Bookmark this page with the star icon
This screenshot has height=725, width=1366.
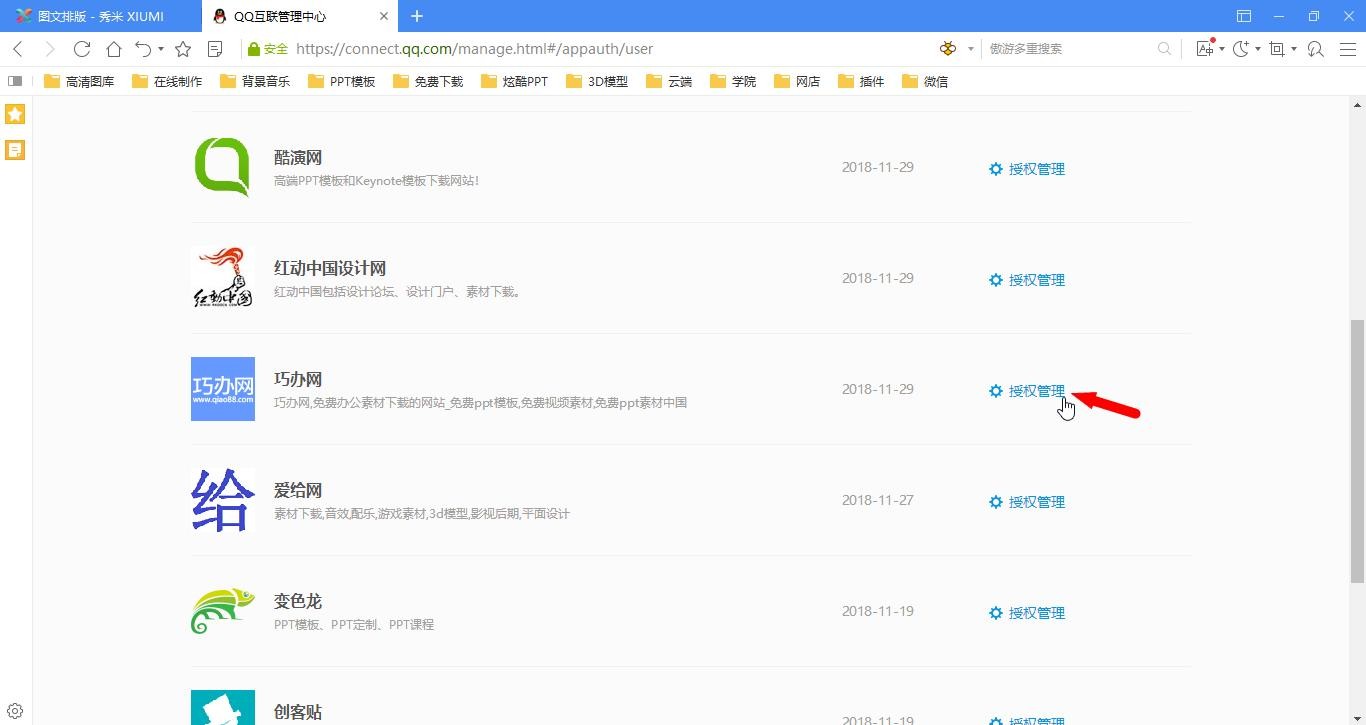183,49
